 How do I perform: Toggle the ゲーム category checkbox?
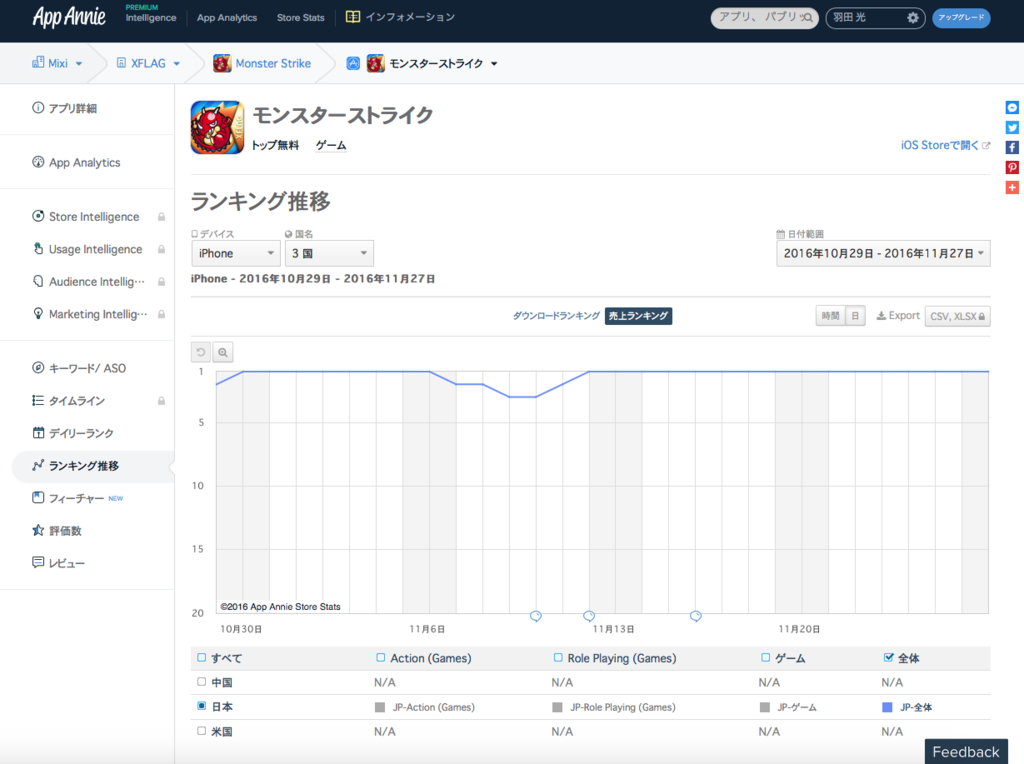tap(765, 658)
